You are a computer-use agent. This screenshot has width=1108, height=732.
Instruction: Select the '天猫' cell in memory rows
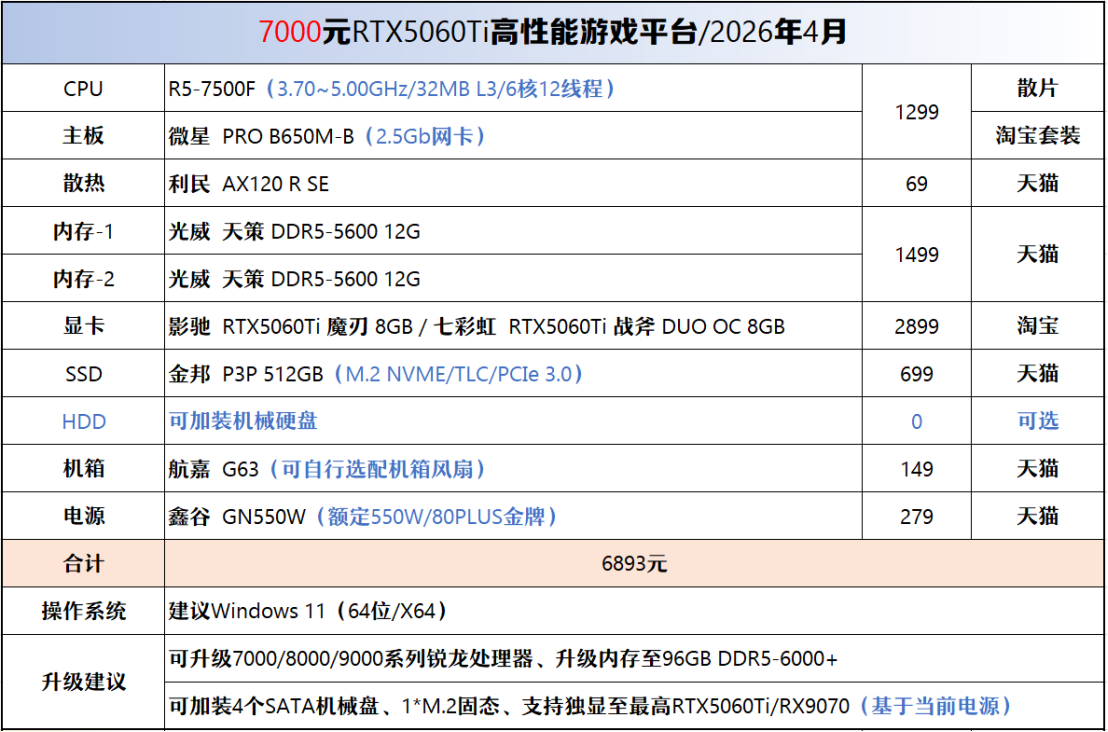coord(1038,254)
